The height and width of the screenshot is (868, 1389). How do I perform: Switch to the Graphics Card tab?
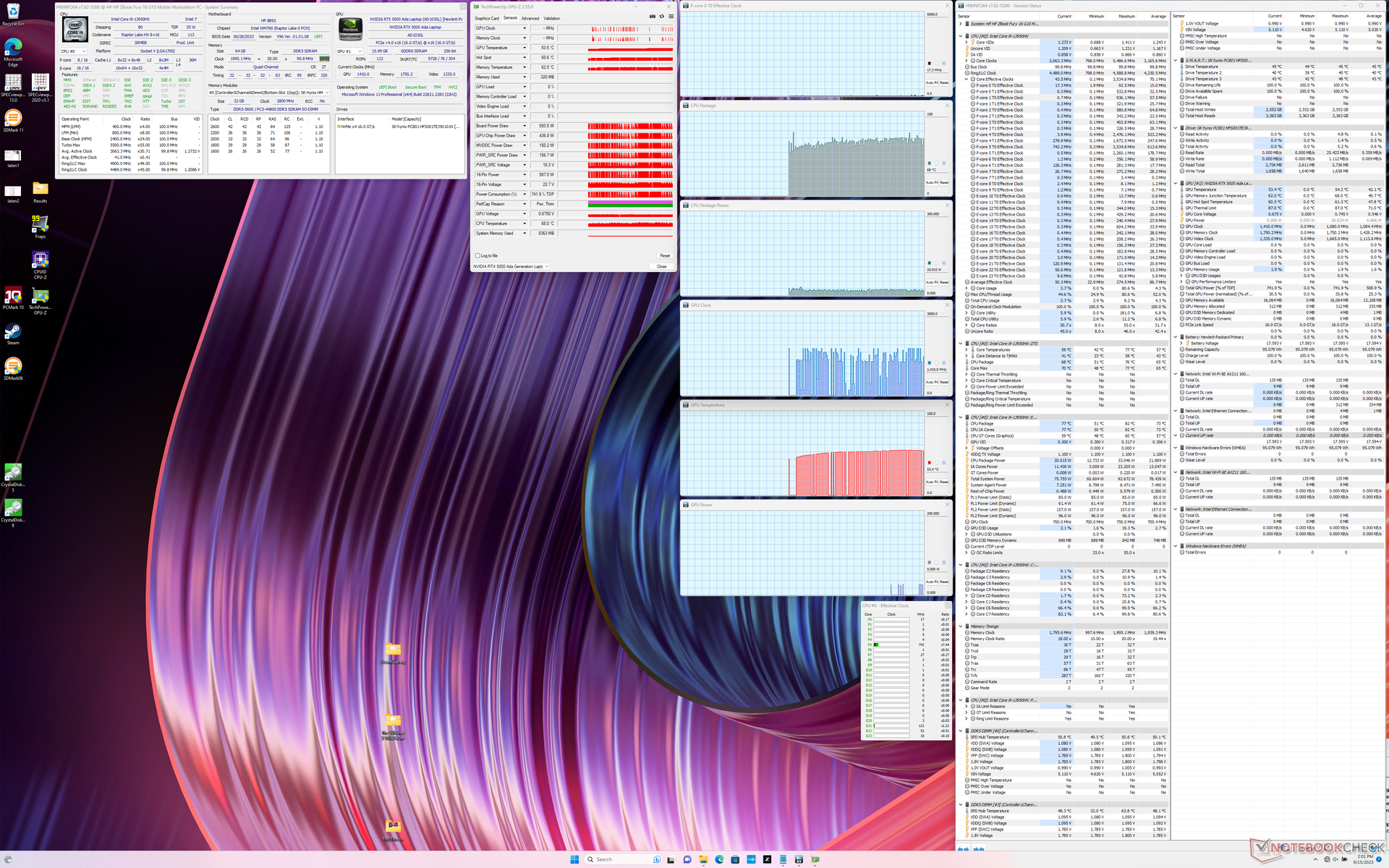pos(487,18)
